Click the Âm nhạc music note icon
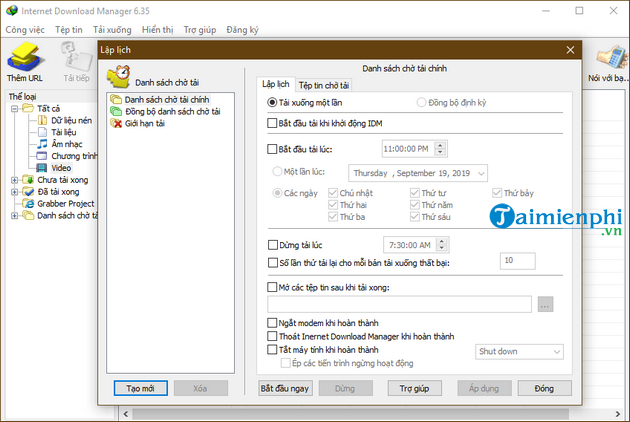This screenshot has width=630, height=422. point(42,144)
